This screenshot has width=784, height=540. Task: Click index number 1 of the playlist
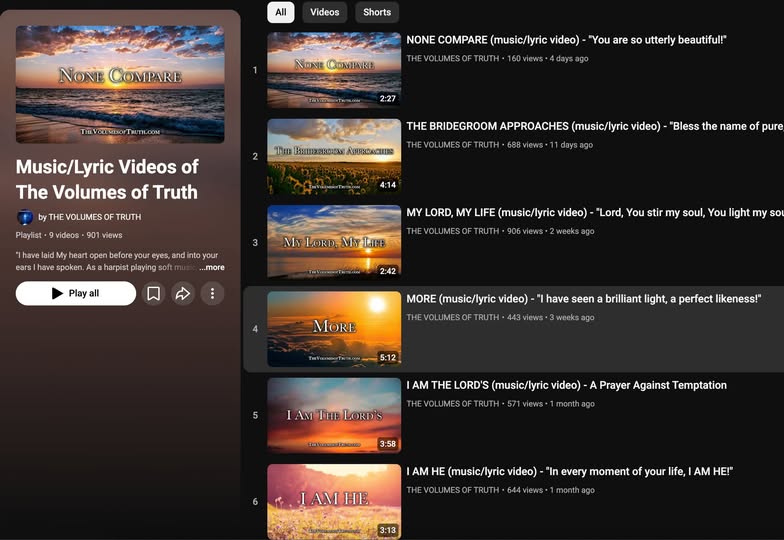coord(255,70)
